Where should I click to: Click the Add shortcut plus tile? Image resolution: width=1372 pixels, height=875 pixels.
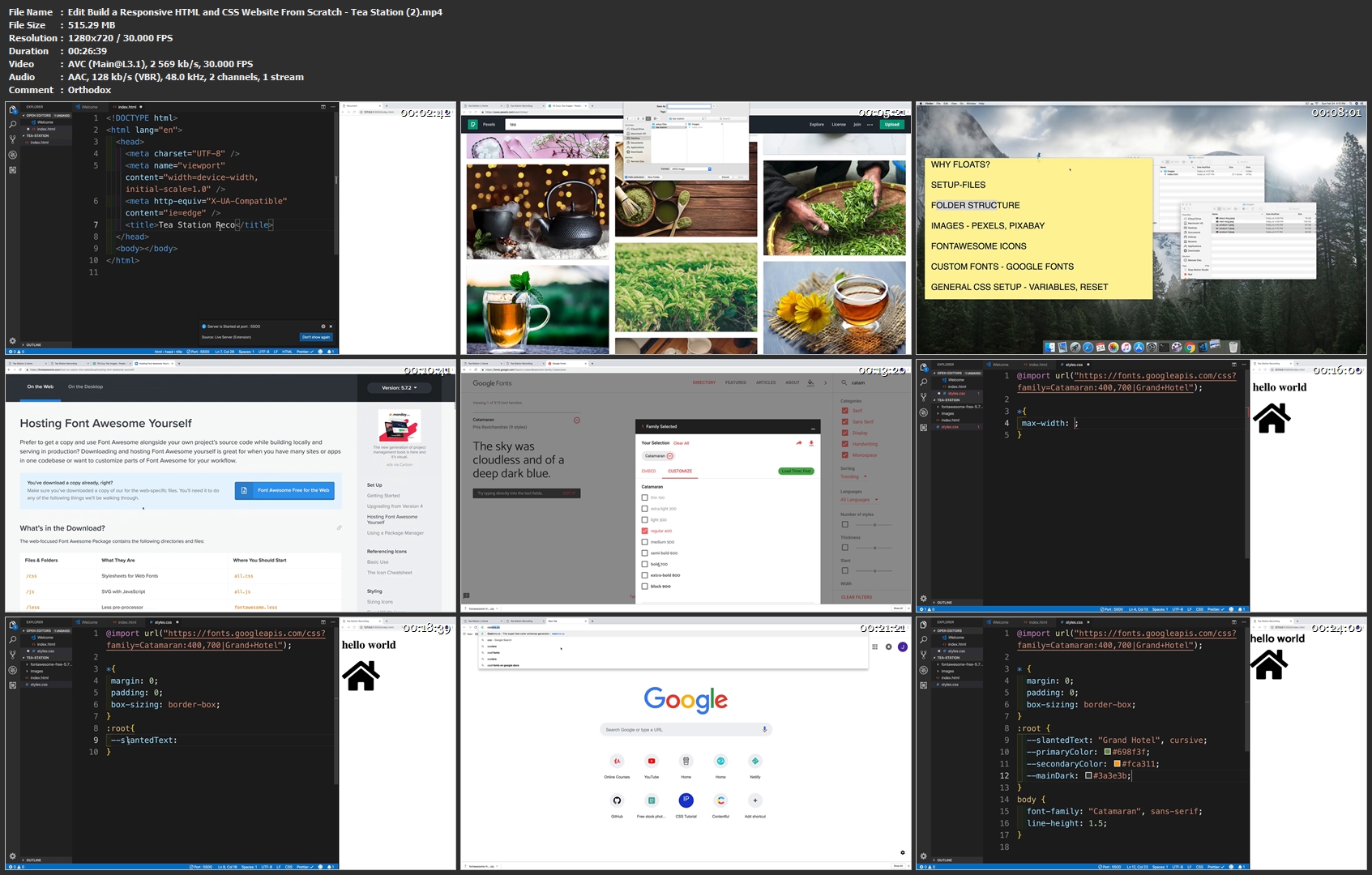755,800
